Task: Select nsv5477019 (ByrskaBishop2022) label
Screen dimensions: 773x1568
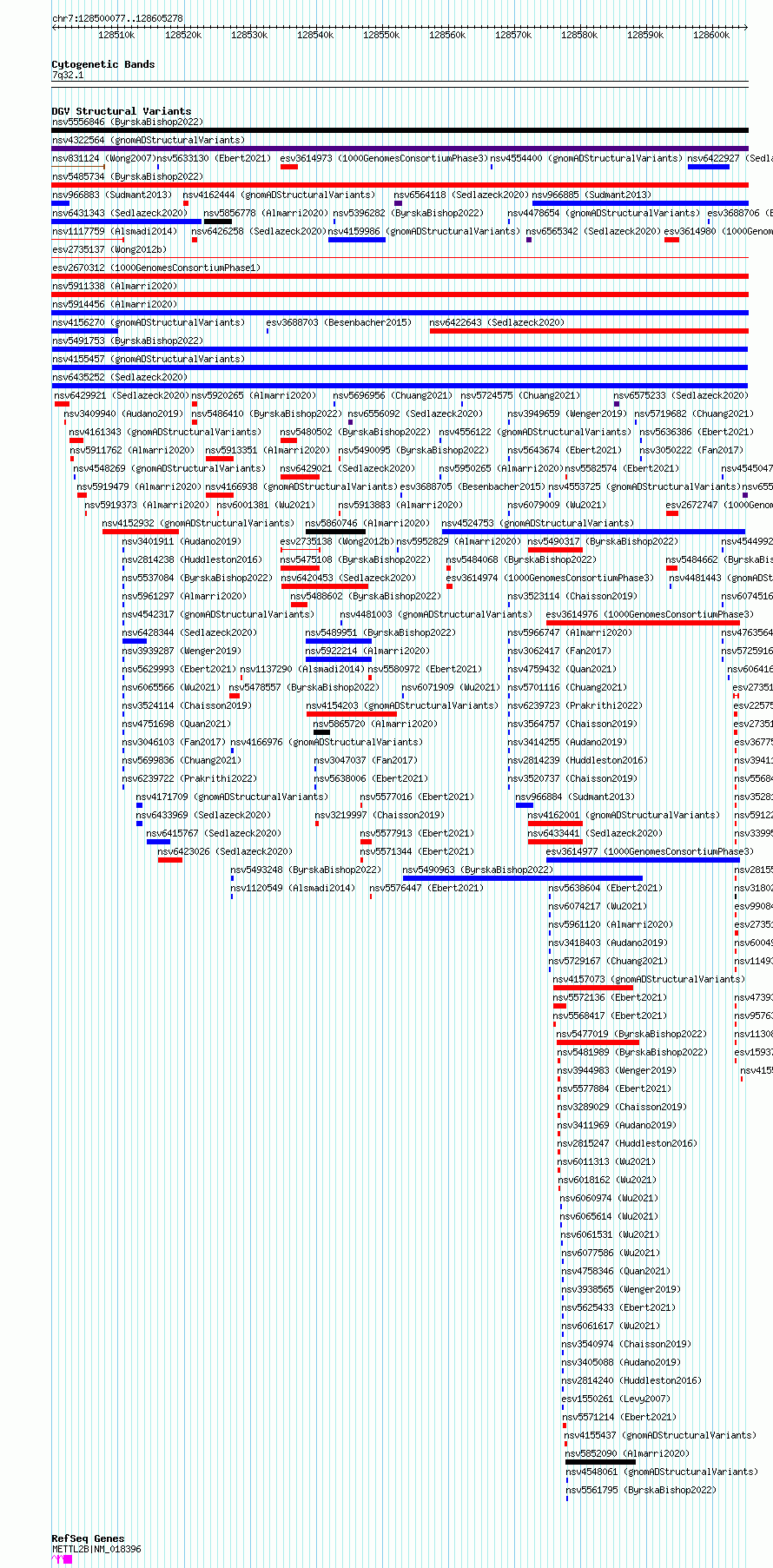Action: click(x=632, y=1034)
